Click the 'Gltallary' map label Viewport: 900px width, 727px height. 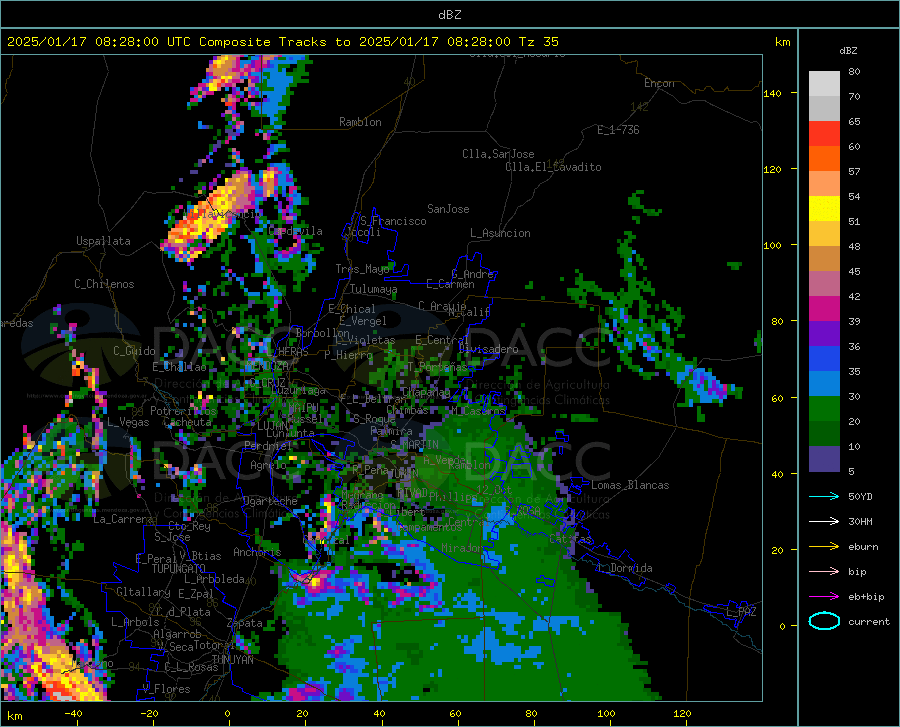point(143,592)
